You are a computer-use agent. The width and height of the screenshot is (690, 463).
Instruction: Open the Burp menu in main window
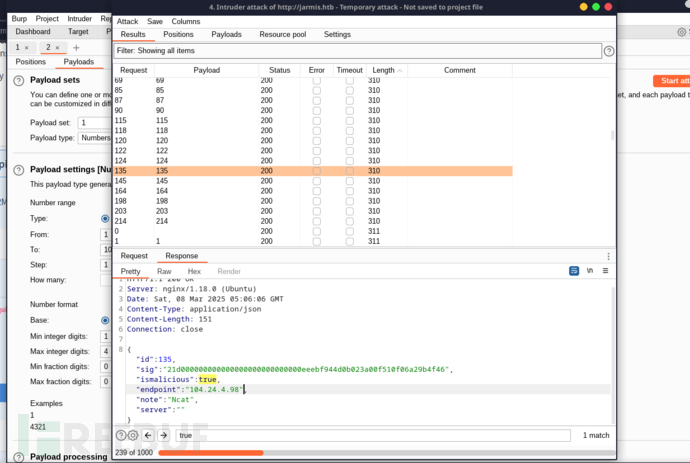[x=19, y=18]
